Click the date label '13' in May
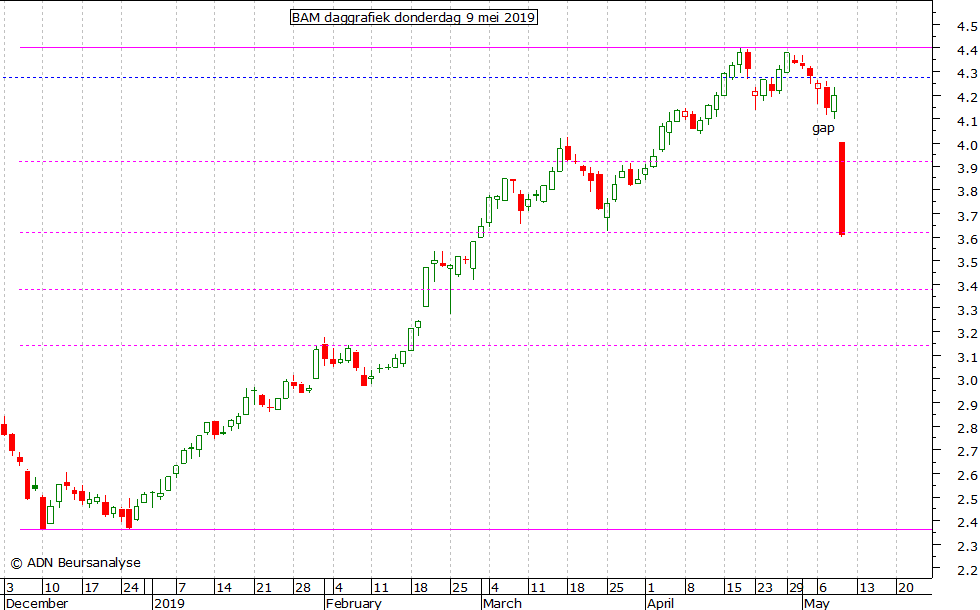980x610 pixels. 866,588
